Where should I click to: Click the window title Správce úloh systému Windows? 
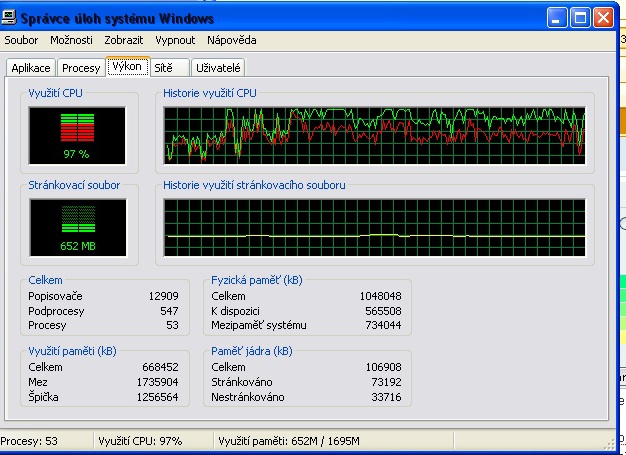click(117, 18)
